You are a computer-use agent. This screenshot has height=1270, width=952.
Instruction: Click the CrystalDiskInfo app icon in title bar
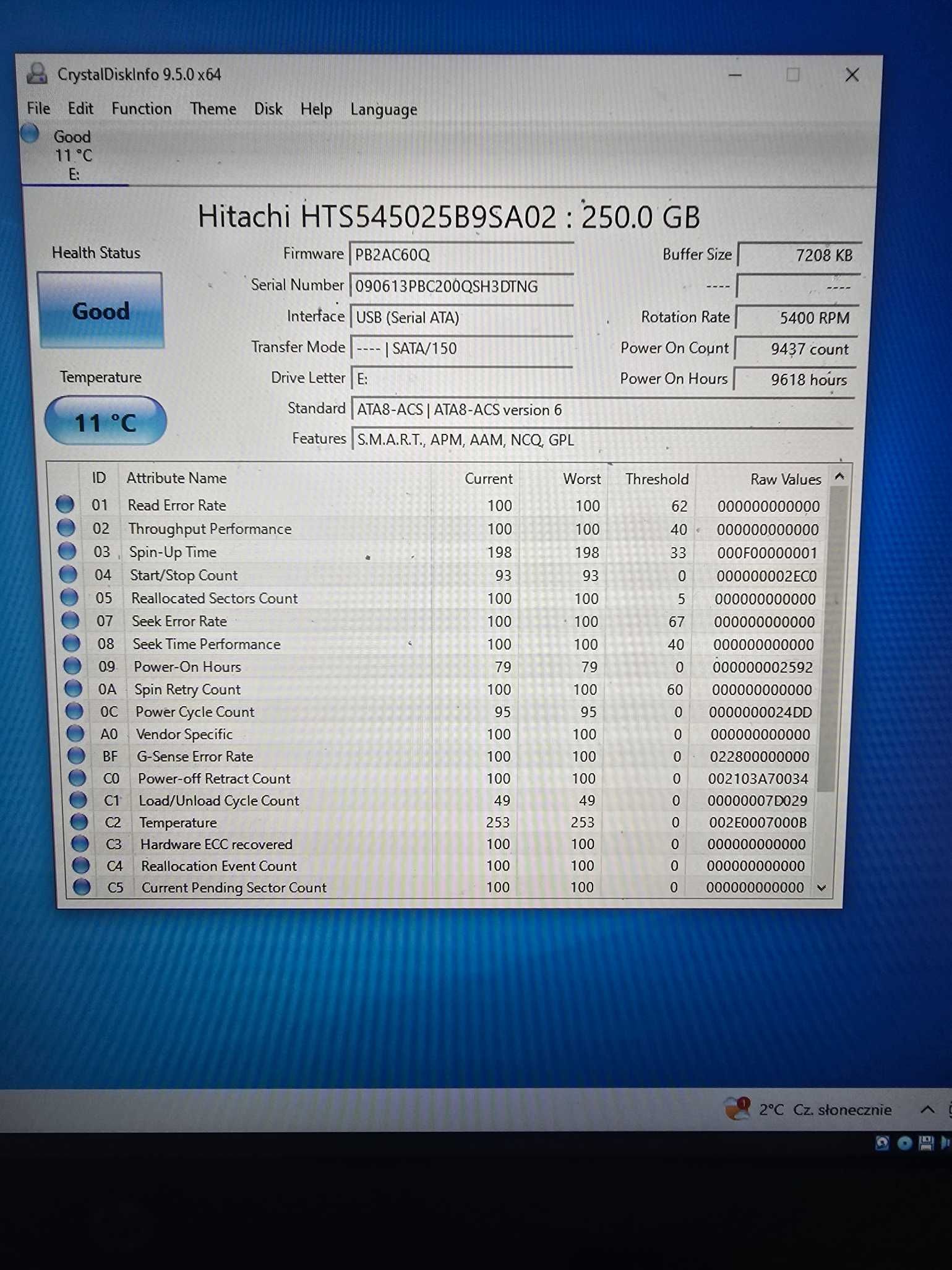point(37,74)
